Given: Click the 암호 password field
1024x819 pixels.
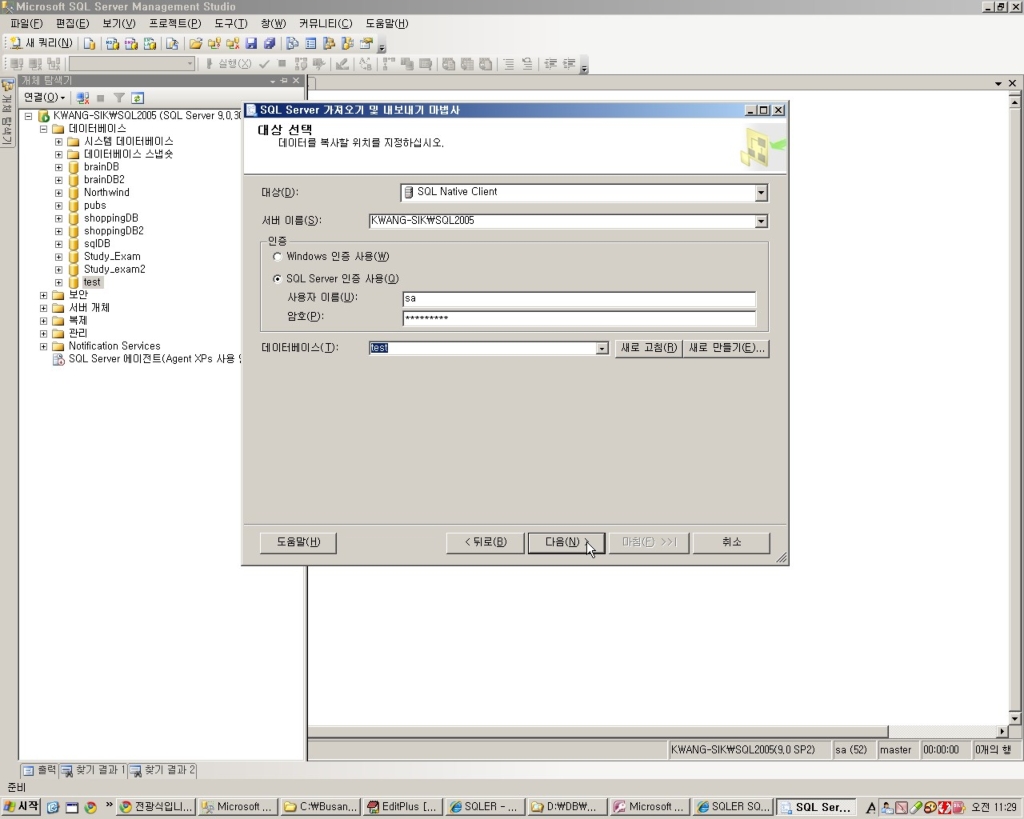Looking at the screenshot, I should 579,318.
